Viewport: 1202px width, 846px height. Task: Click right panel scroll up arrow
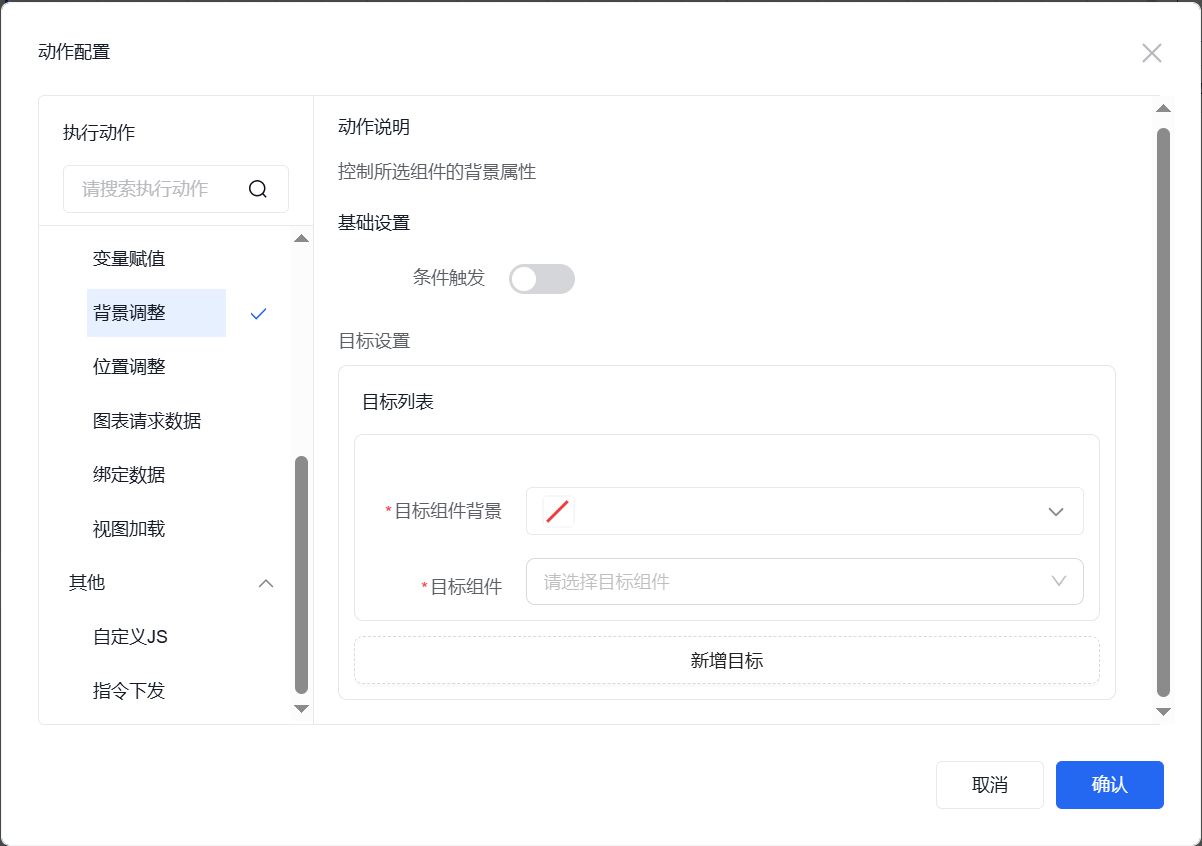(x=1163, y=109)
